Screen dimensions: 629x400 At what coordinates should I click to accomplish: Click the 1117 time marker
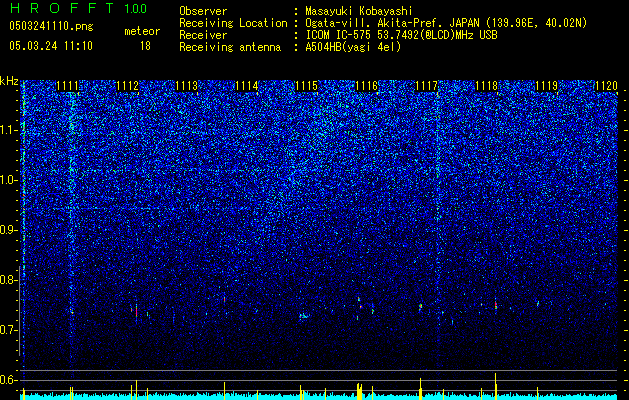[426, 86]
